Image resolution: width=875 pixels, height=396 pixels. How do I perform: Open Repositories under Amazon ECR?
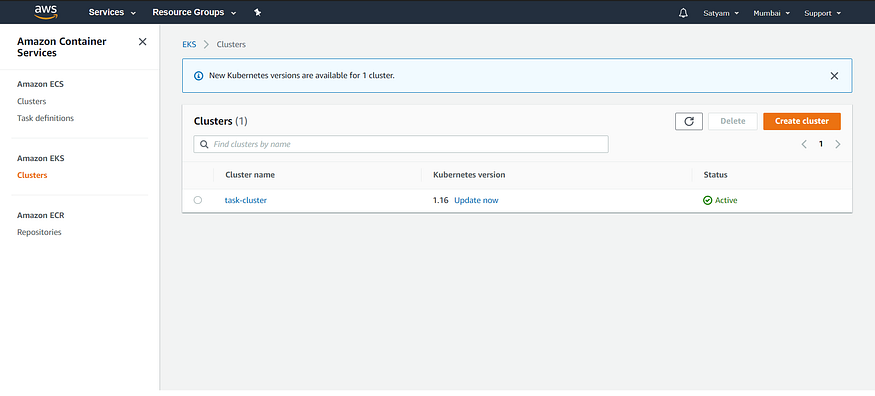point(39,232)
